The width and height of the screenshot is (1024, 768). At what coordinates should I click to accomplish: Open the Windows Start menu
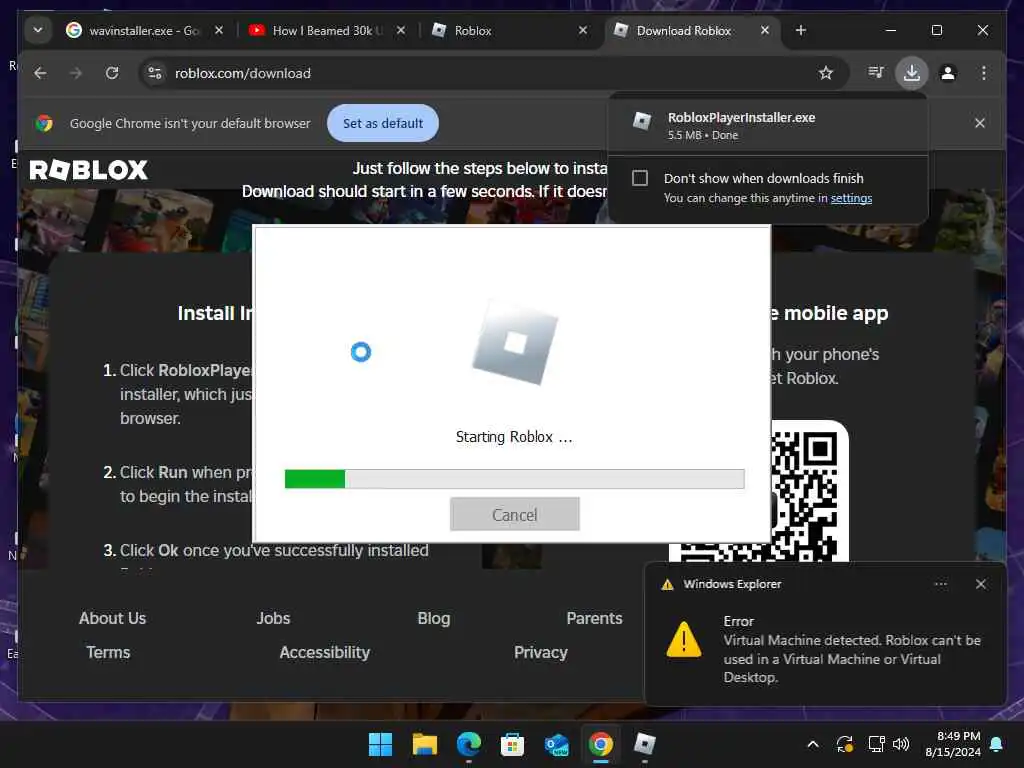pos(380,744)
